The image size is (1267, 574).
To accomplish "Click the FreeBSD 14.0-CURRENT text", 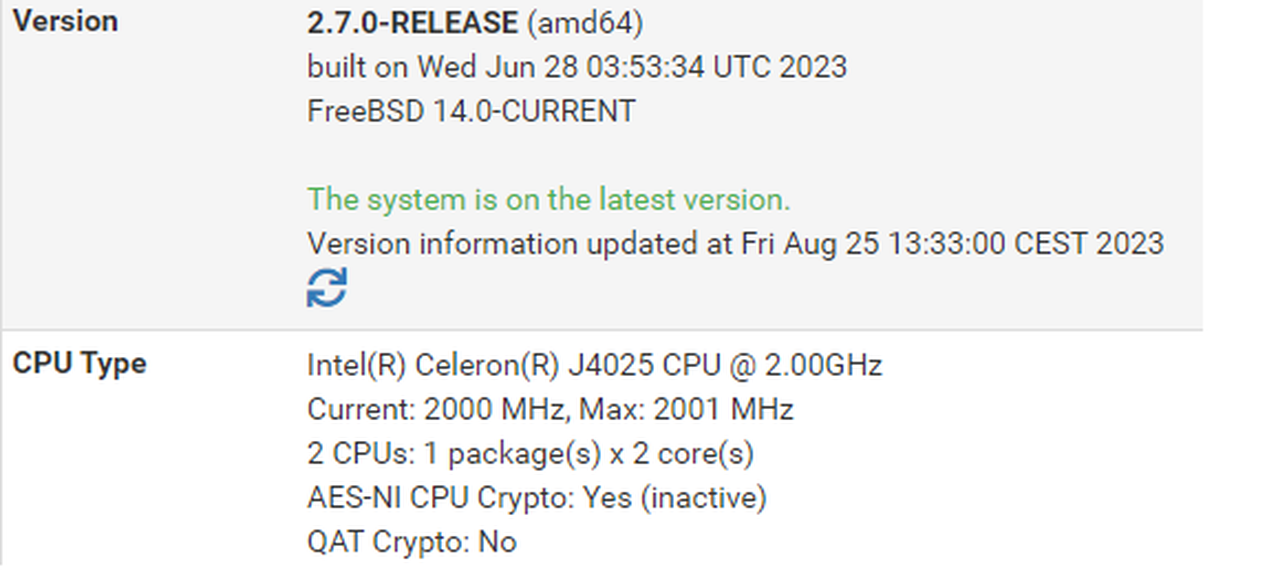I will 471,111.
